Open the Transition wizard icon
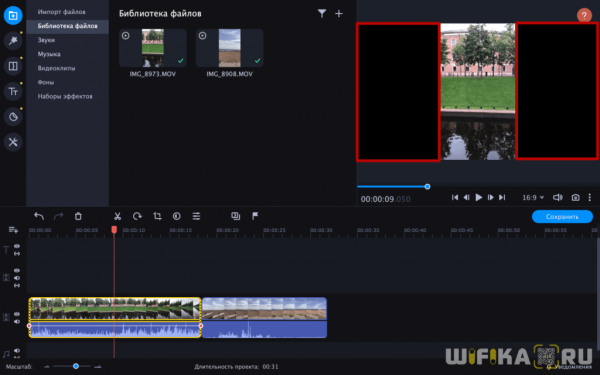 pos(235,216)
